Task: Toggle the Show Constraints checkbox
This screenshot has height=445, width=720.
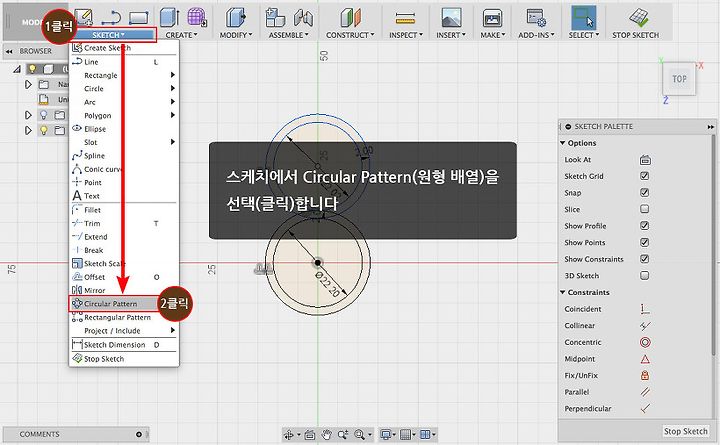Action: coord(645,259)
